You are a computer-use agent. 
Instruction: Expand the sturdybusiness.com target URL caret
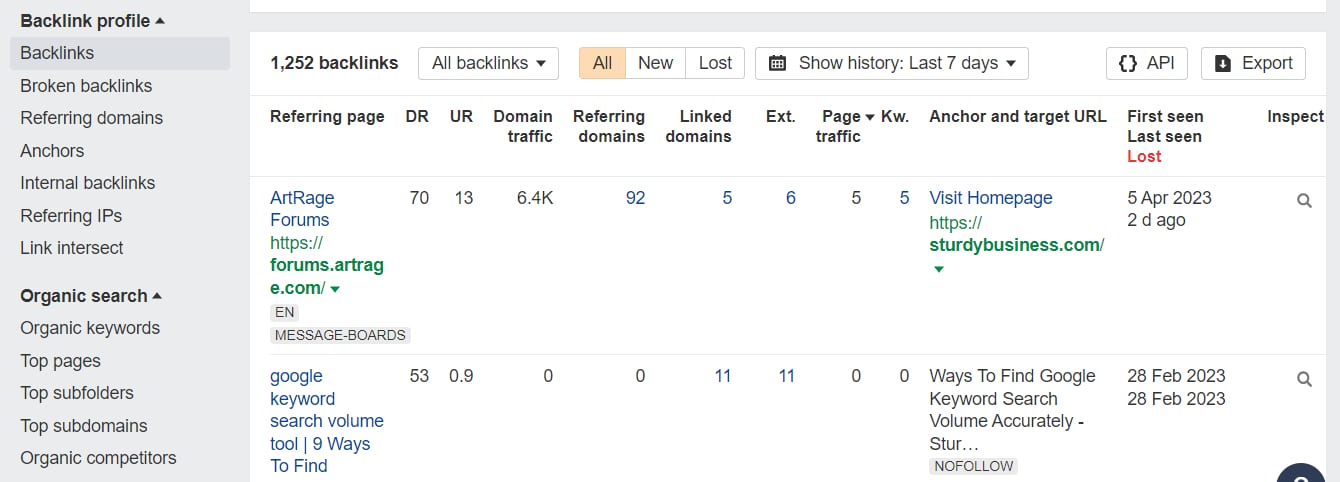coord(937,268)
